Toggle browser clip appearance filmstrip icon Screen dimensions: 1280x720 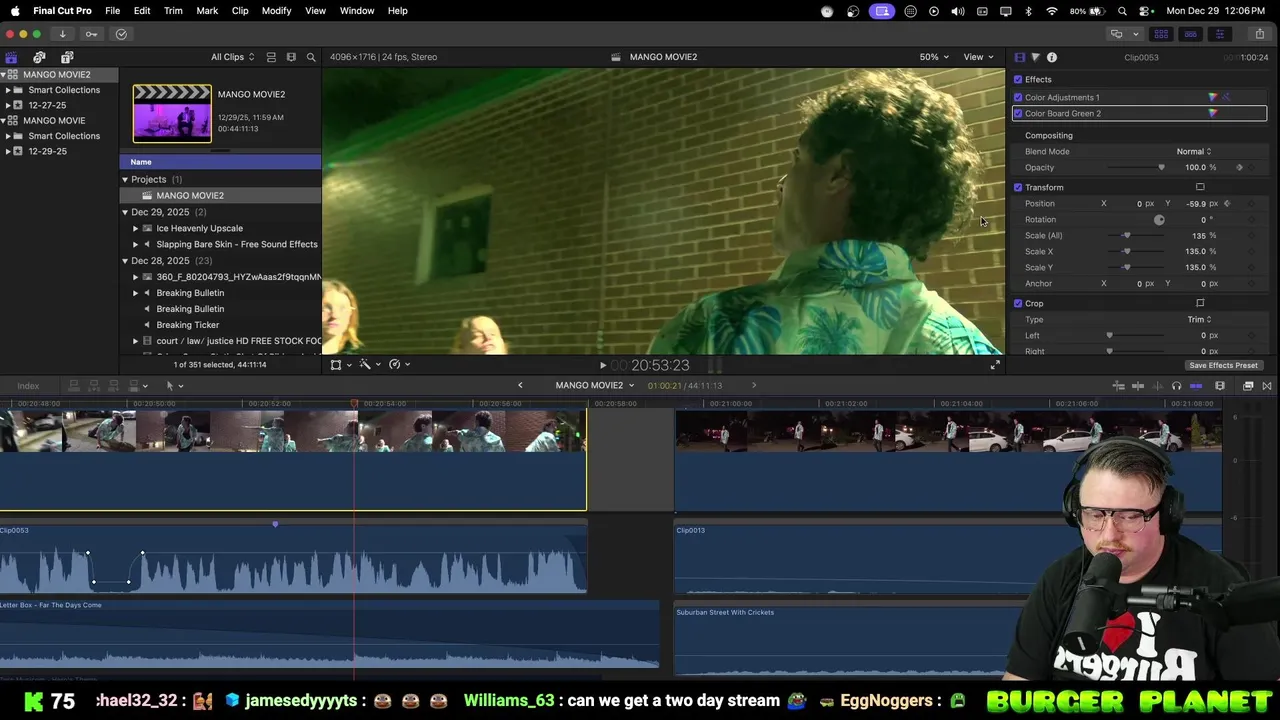click(x=271, y=57)
